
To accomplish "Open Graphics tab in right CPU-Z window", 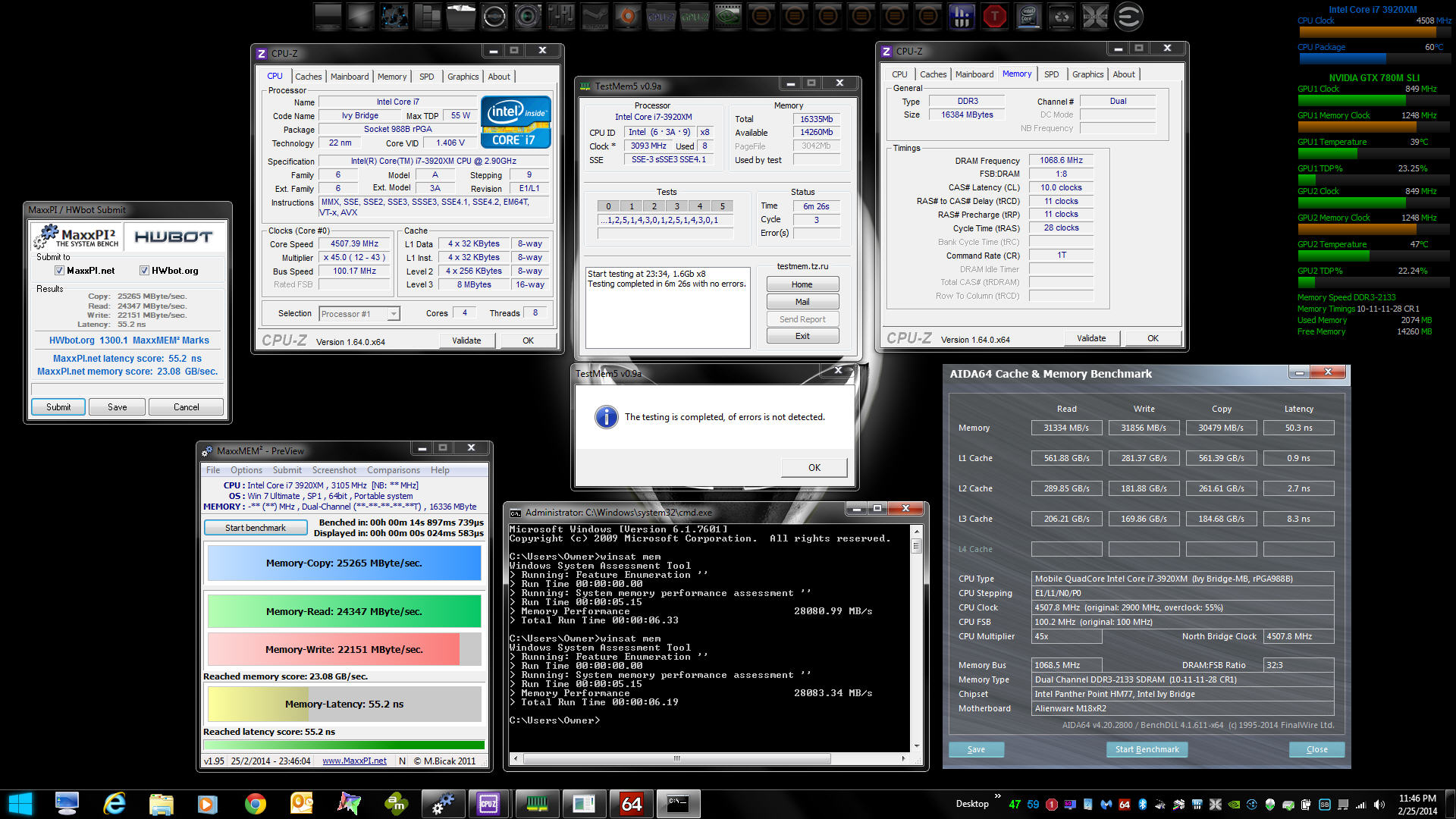I will (1087, 74).
